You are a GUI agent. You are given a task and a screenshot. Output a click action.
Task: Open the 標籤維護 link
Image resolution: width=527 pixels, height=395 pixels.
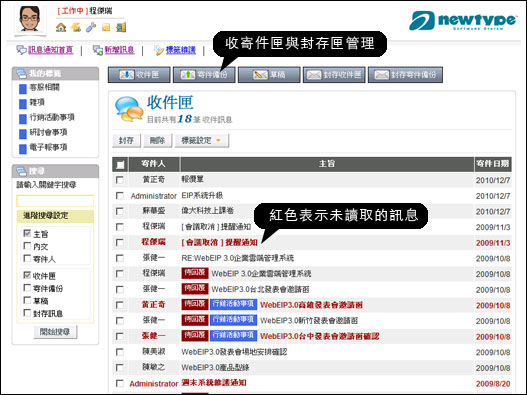pyautogui.click(x=180, y=50)
